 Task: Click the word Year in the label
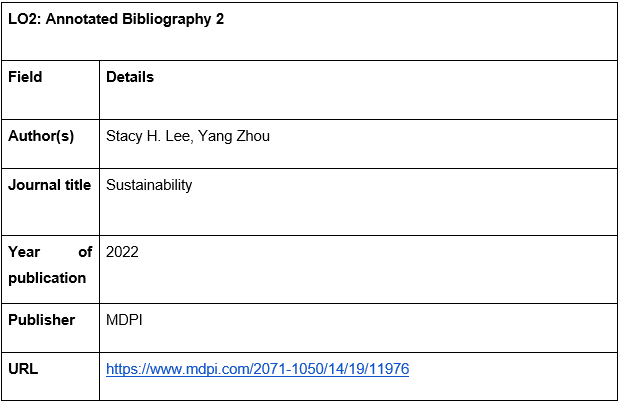pos(24,252)
